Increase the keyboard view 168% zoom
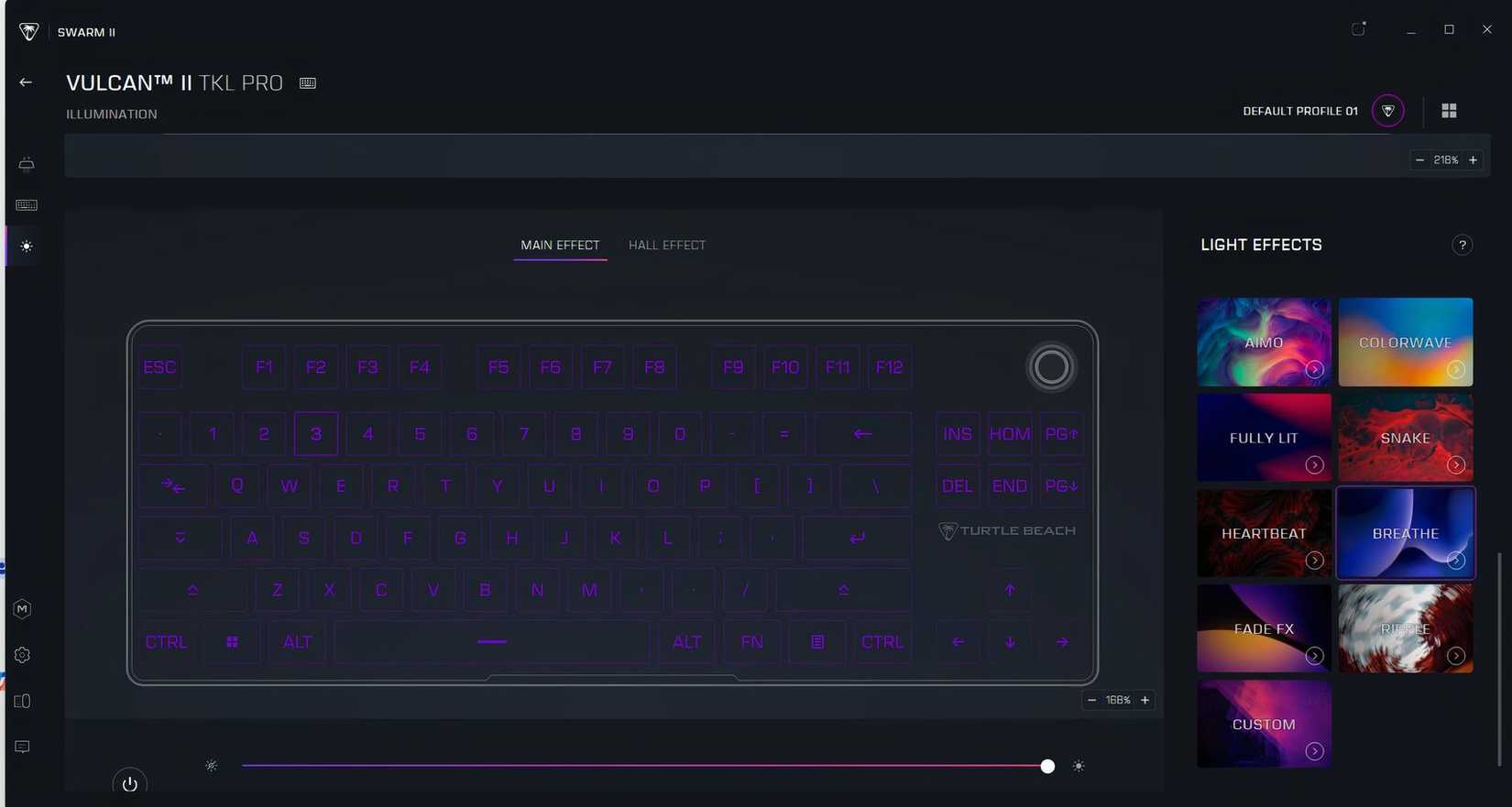Viewport: 1512px width, 807px height. tap(1145, 700)
